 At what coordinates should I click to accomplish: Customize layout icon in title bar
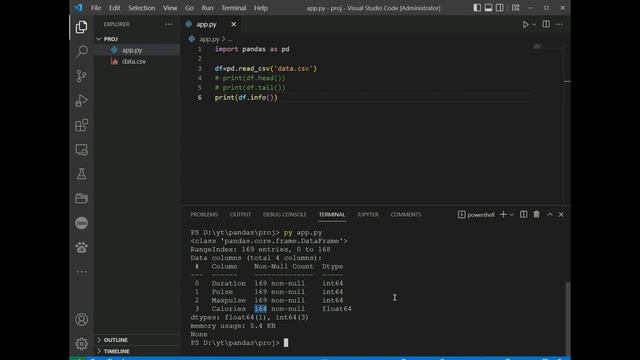(516, 8)
